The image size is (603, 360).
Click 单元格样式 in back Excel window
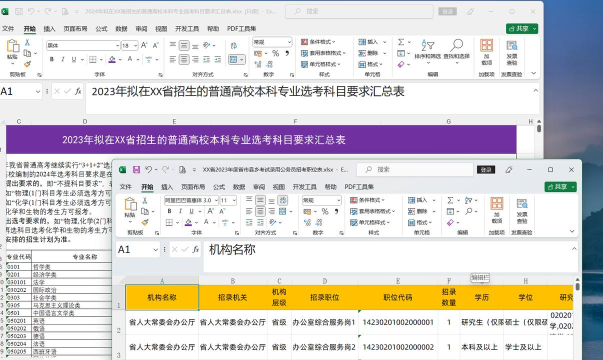pos(321,64)
